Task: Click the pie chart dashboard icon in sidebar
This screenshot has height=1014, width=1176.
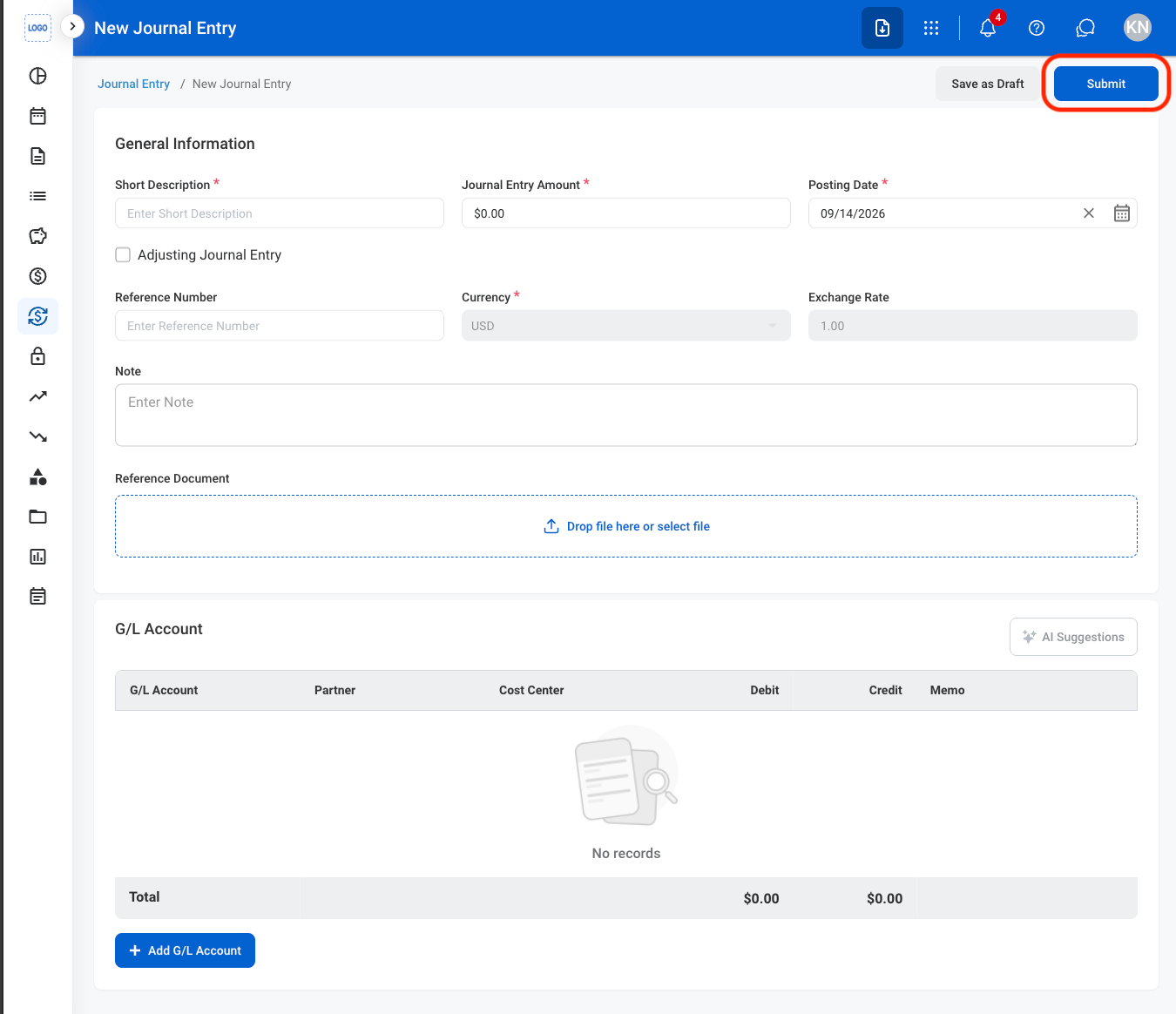Action: tap(37, 76)
